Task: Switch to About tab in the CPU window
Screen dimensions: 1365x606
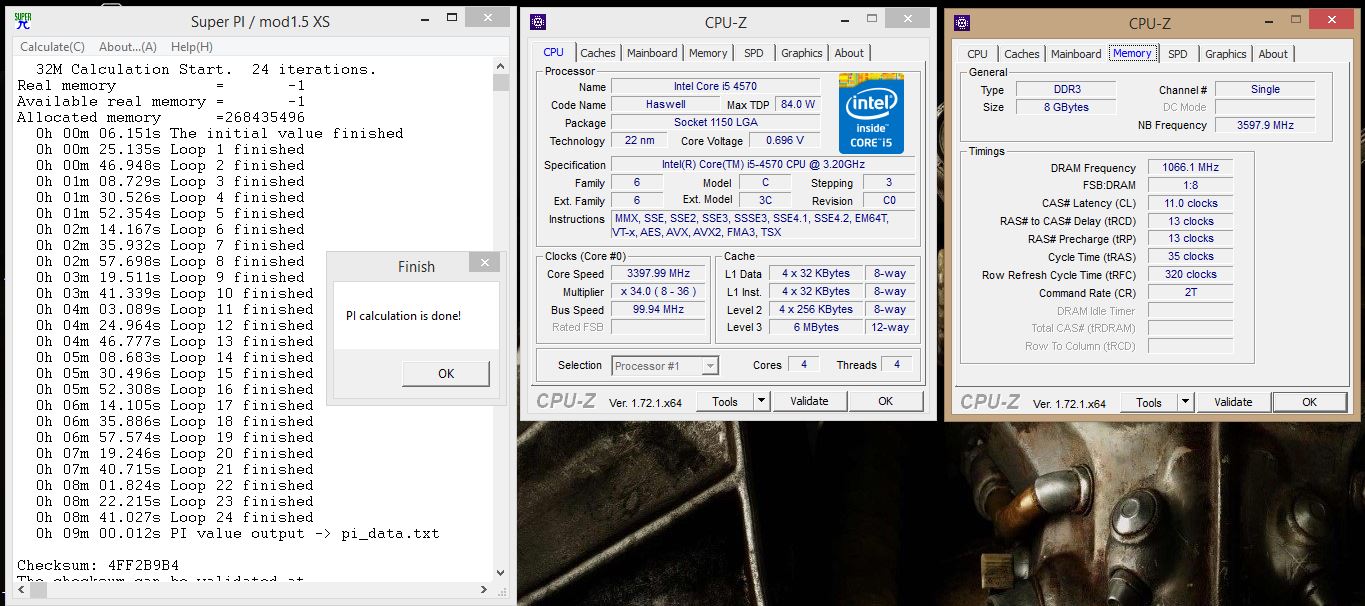Action: coord(849,53)
